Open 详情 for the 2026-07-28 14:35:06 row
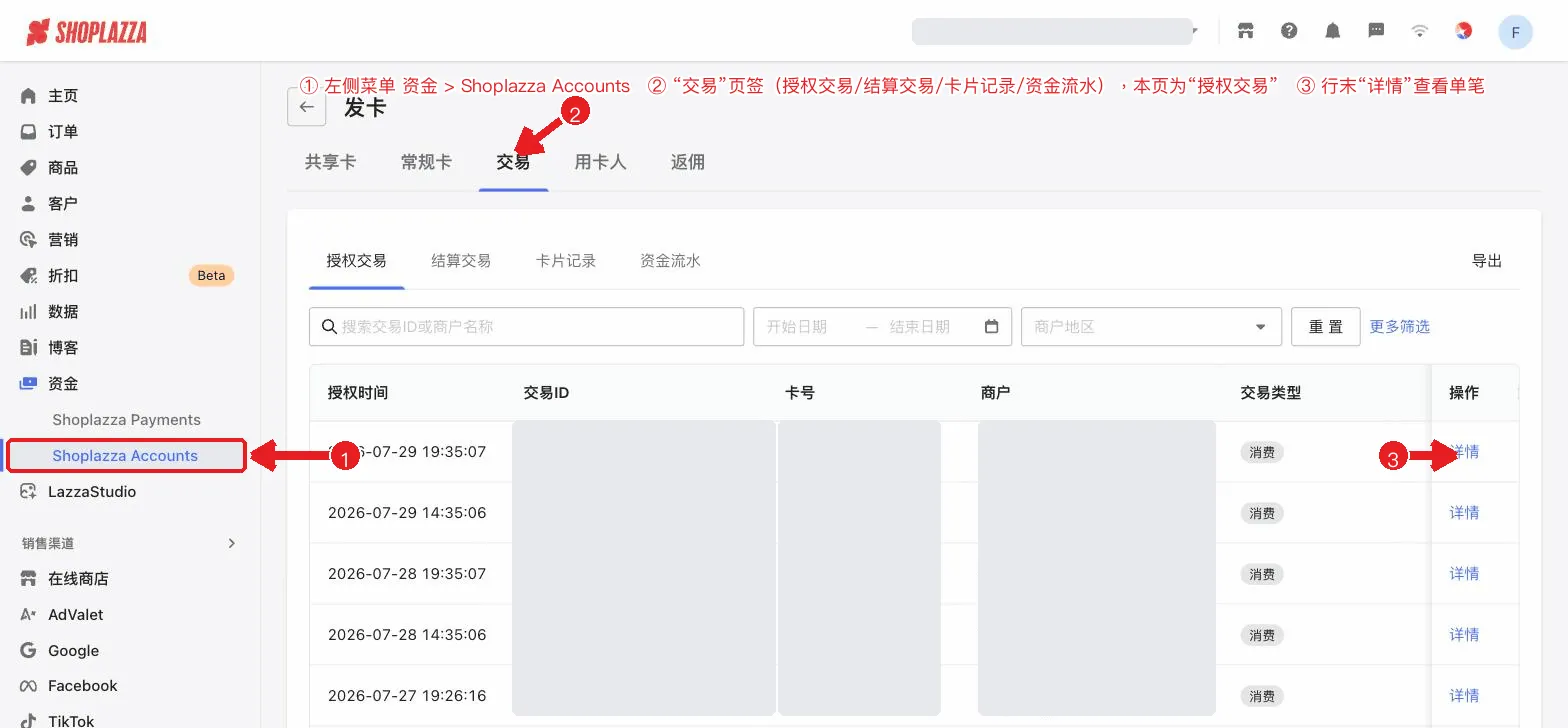 click(x=1464, y=635)
